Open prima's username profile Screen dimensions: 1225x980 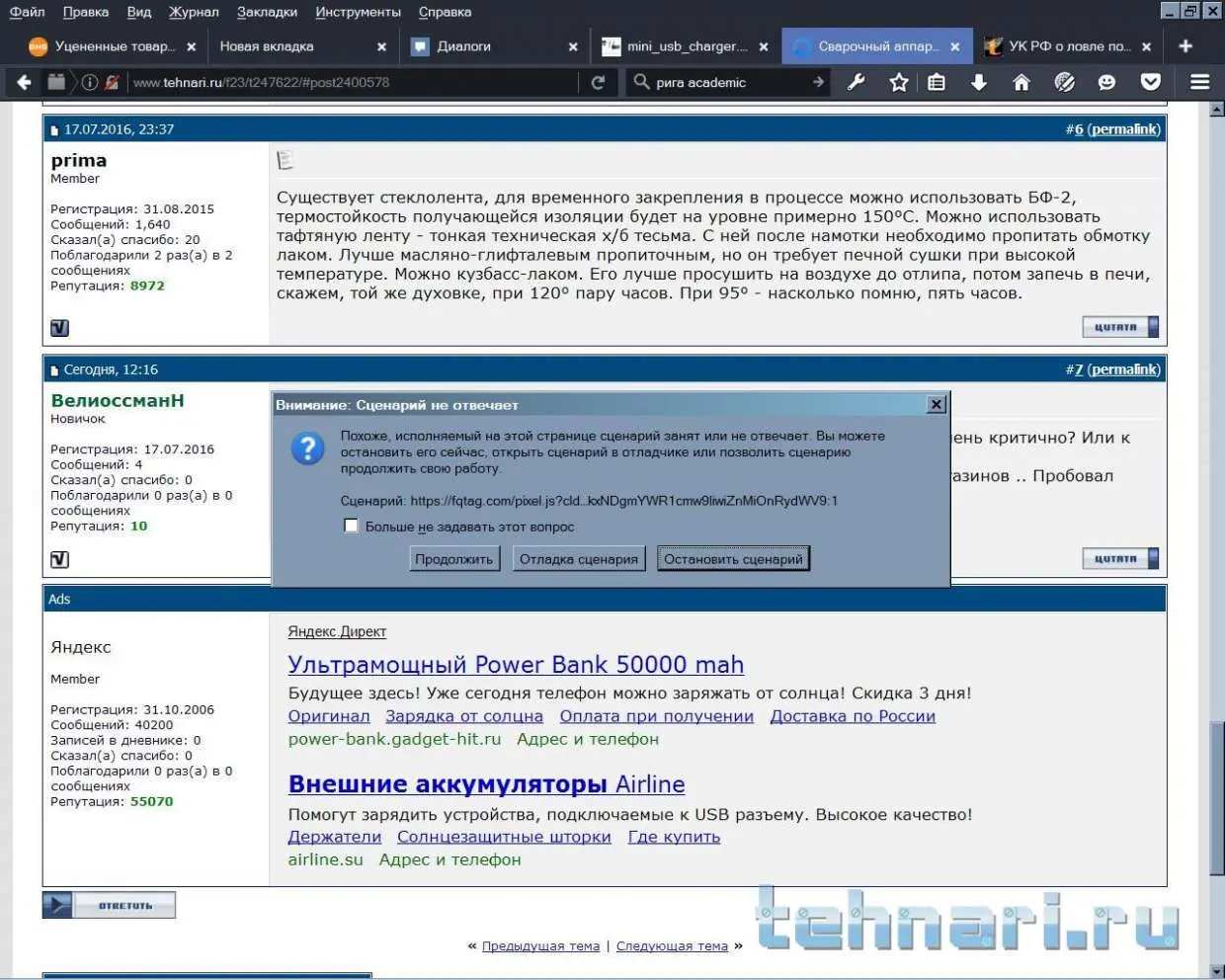pos(79,160)
